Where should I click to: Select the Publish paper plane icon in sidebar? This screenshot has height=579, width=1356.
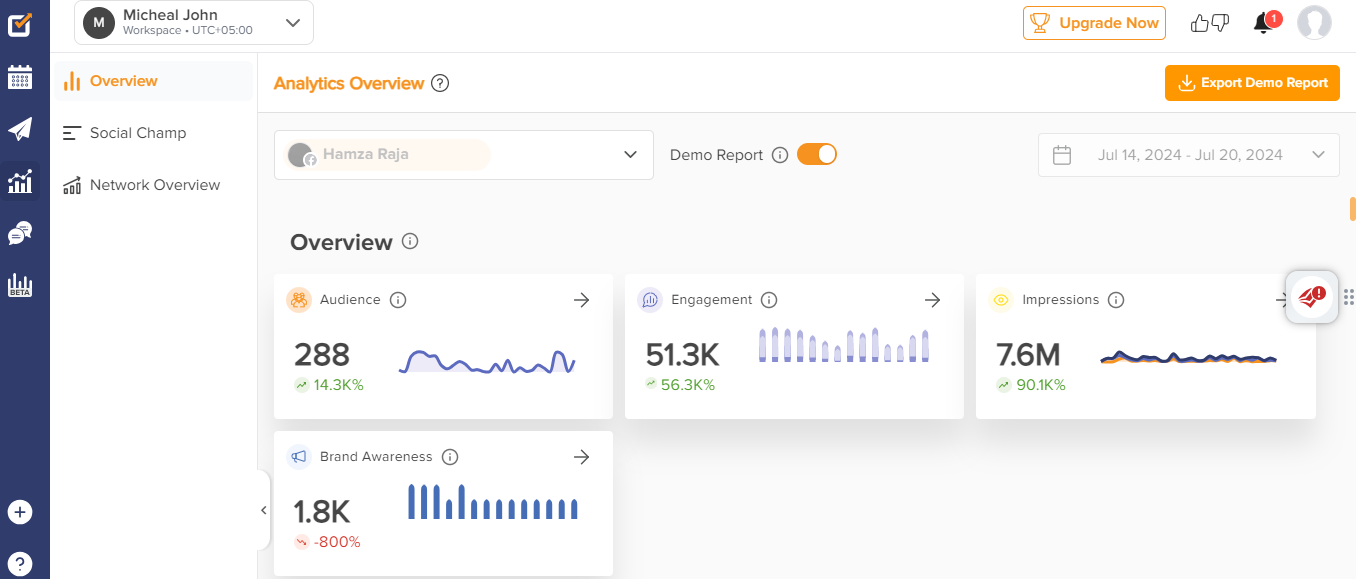[20, 128]
